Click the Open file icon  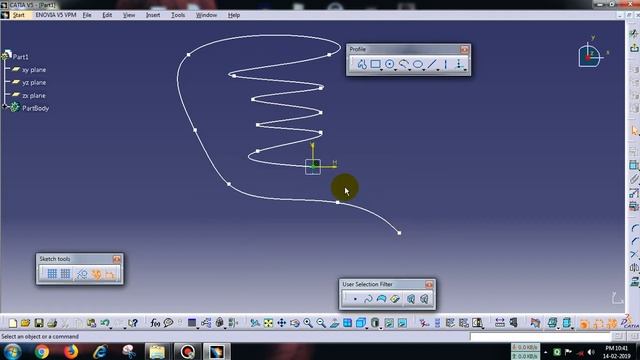point(25,323)
